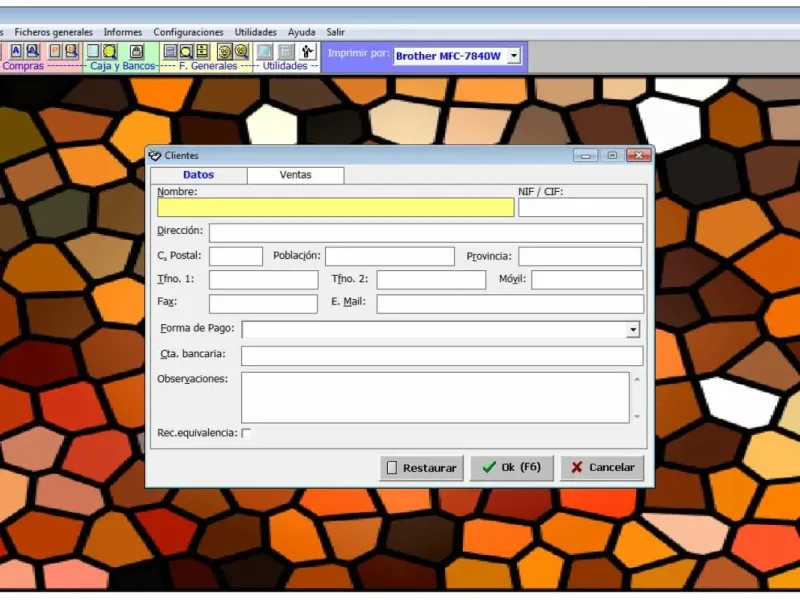Open the printer selection dropdown arrow
This screenshot has width=800, height=600.
[514, 55]
